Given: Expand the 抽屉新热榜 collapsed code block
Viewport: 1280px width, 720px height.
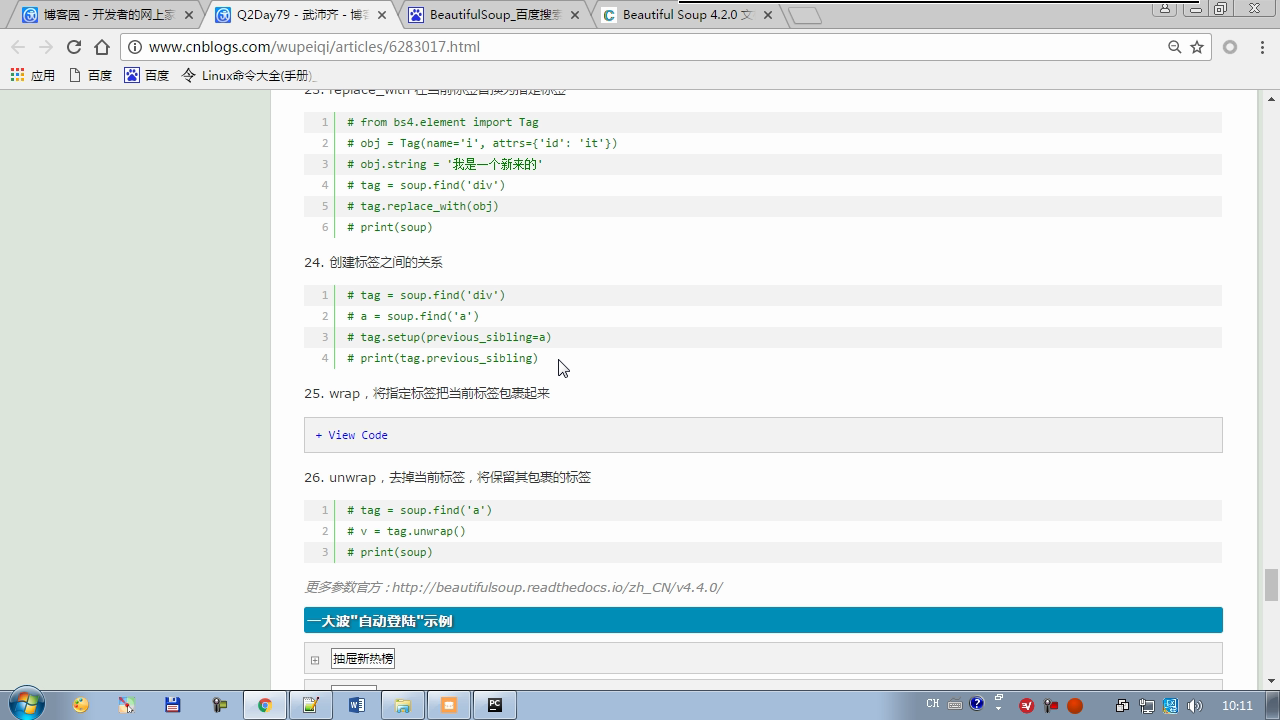Looking at the screenshot, I should point(315,659).
